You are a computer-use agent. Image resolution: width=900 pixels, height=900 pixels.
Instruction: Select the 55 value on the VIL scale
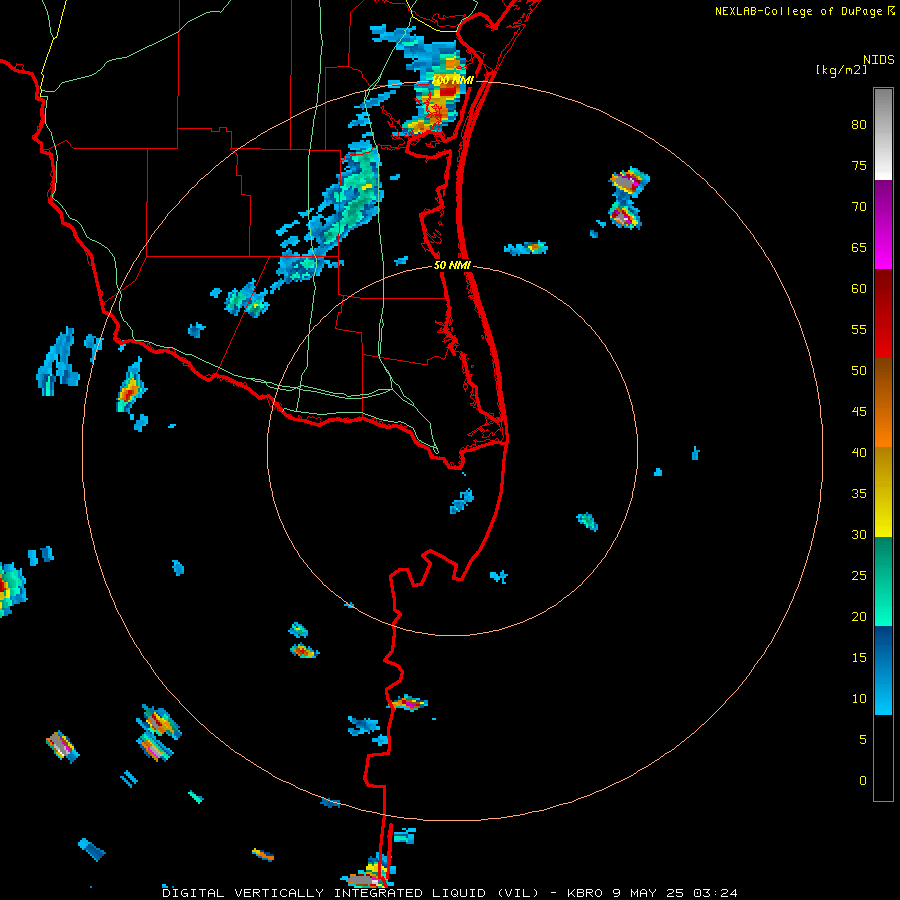pos(859,329)
